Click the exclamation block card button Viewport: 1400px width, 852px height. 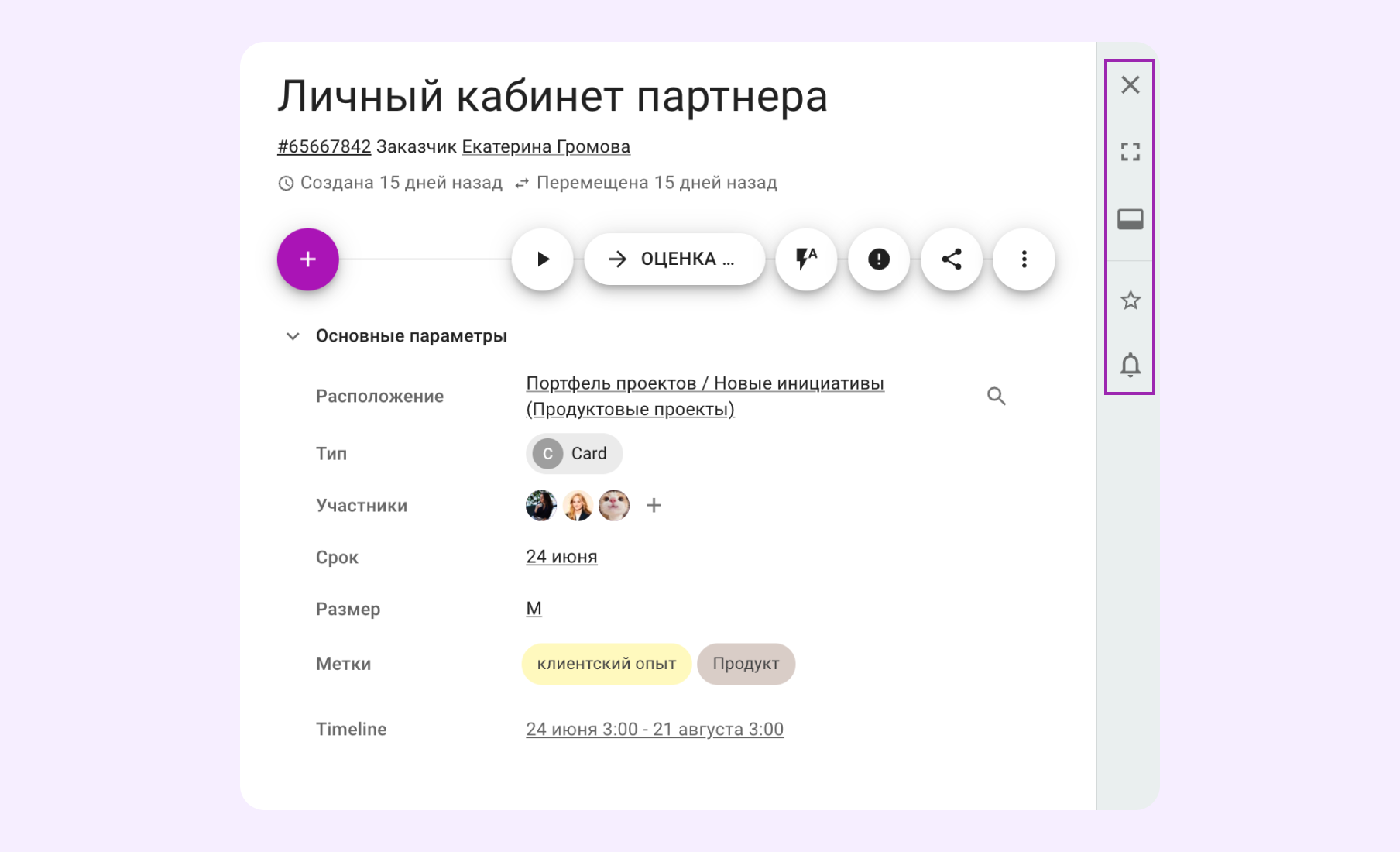coord(879,259)
